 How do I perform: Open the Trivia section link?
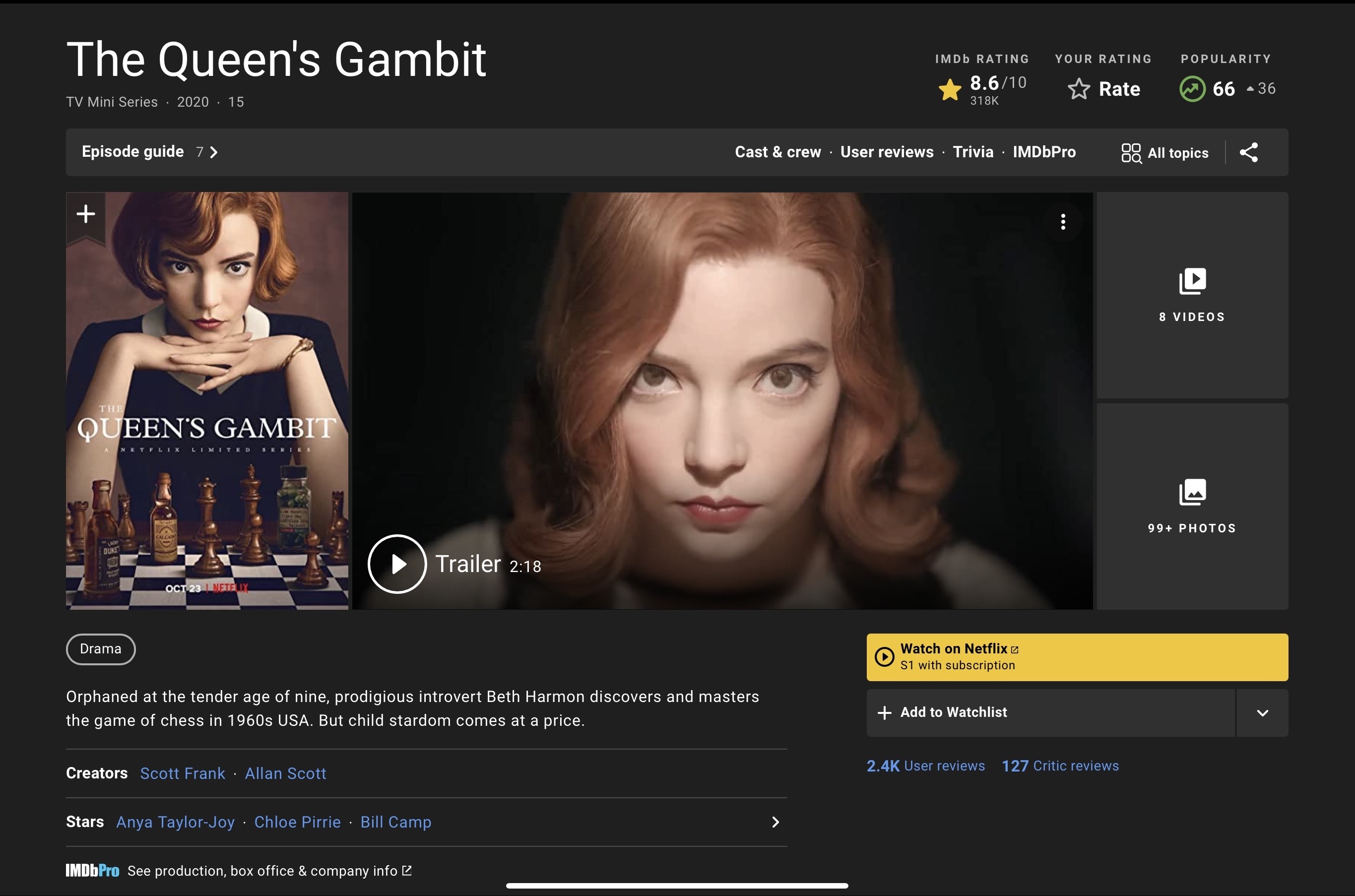[972, 152]
